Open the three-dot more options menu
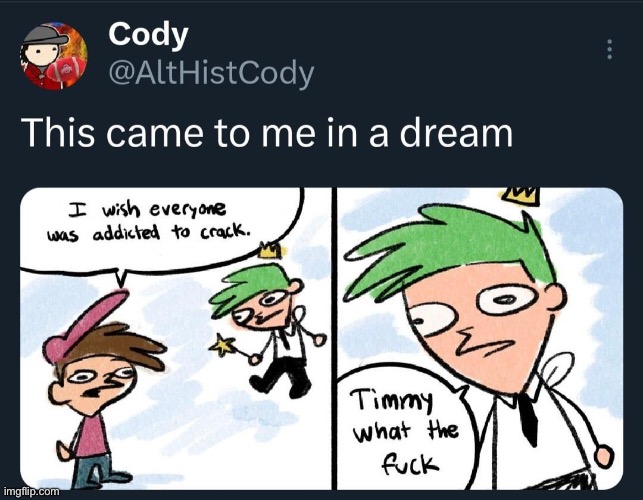The width and height of the screenshot is (643, 500). 609,50
